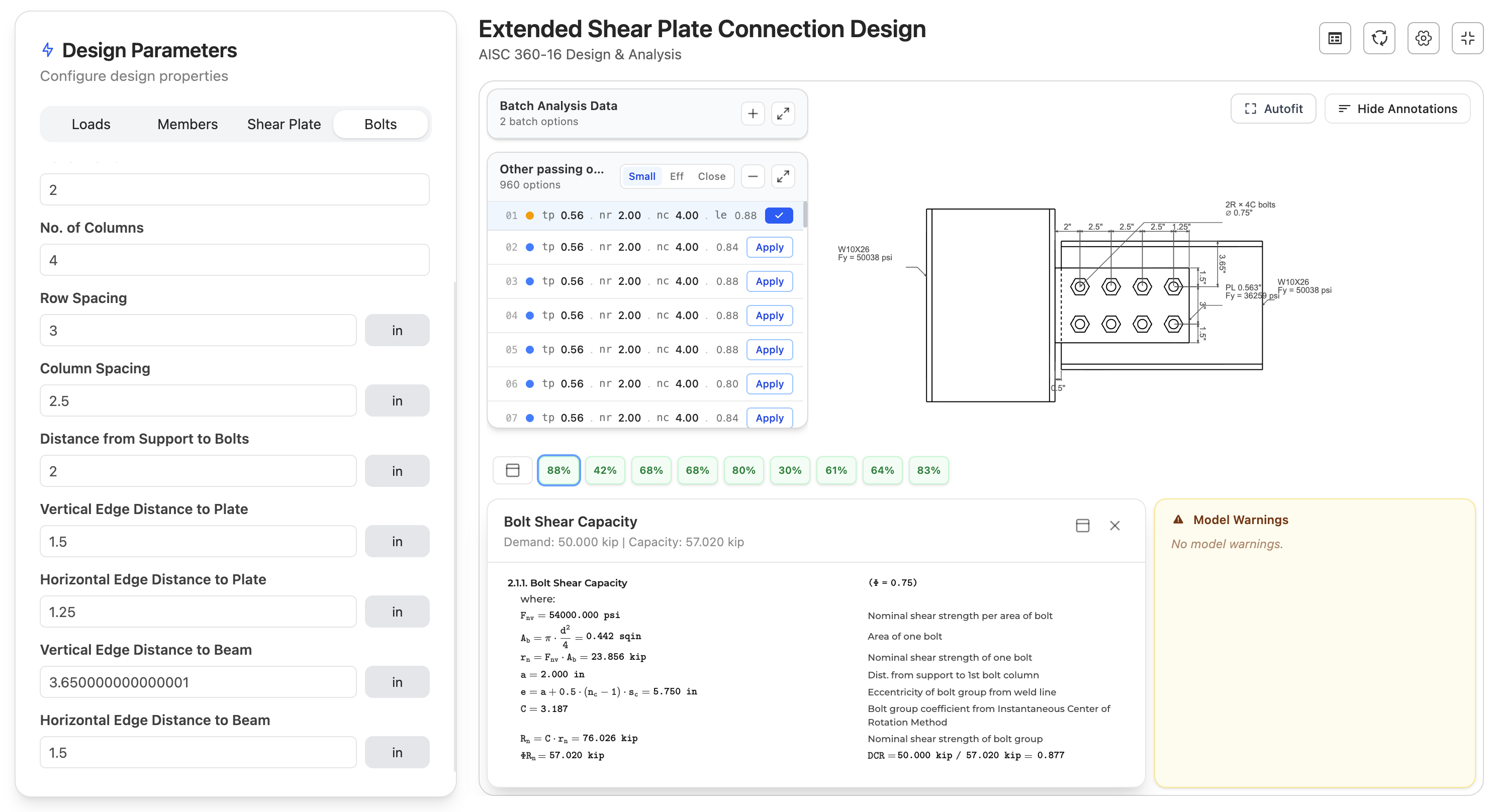
Task: Click the Vertical Edge Distance to Beam field
Action: [x=198, y=682]
